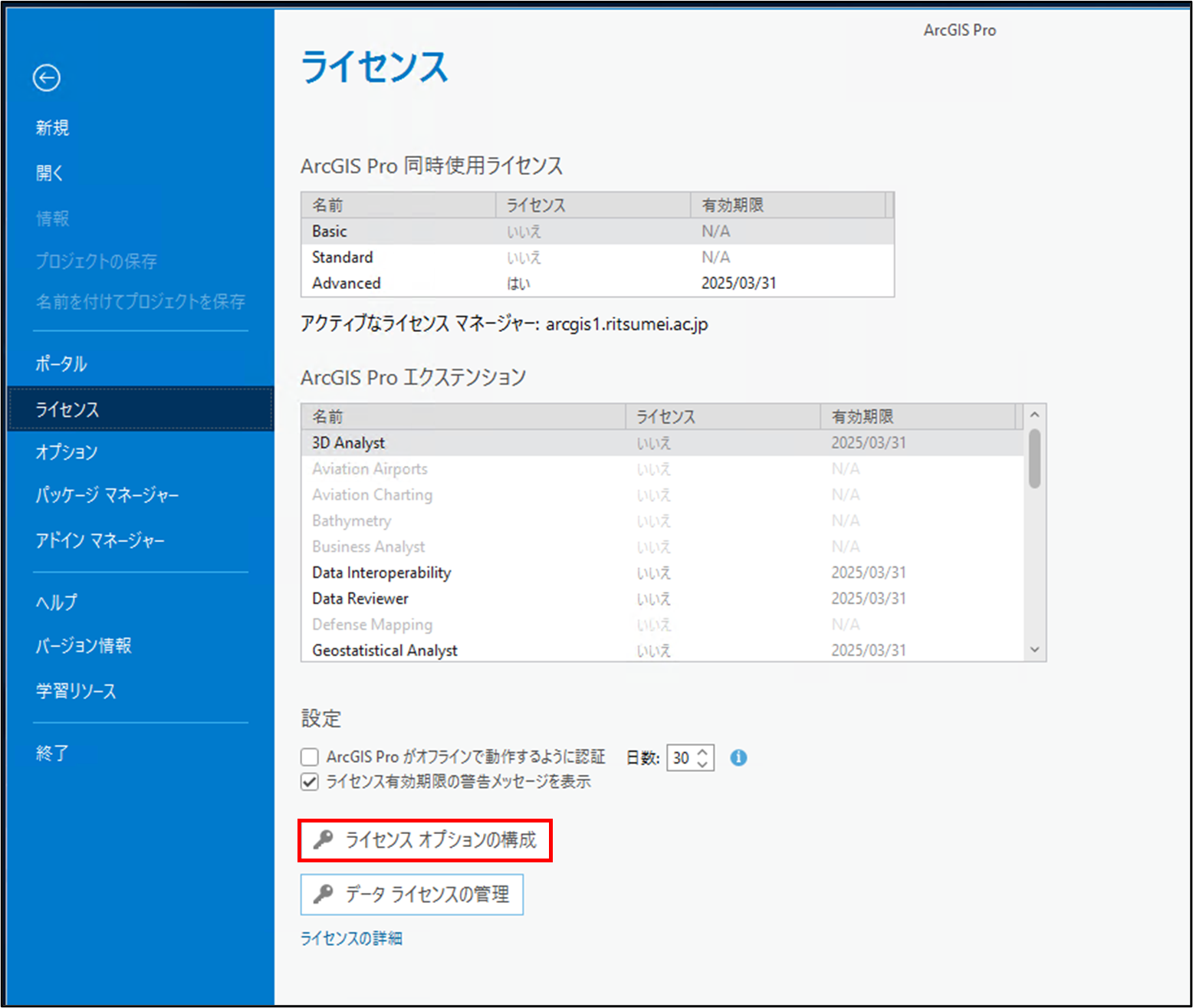The height and width of the screenshot is (1008, 1193).
Task: Click the extensions list scroll-up arrow
Action: [x=1034, y=415]
